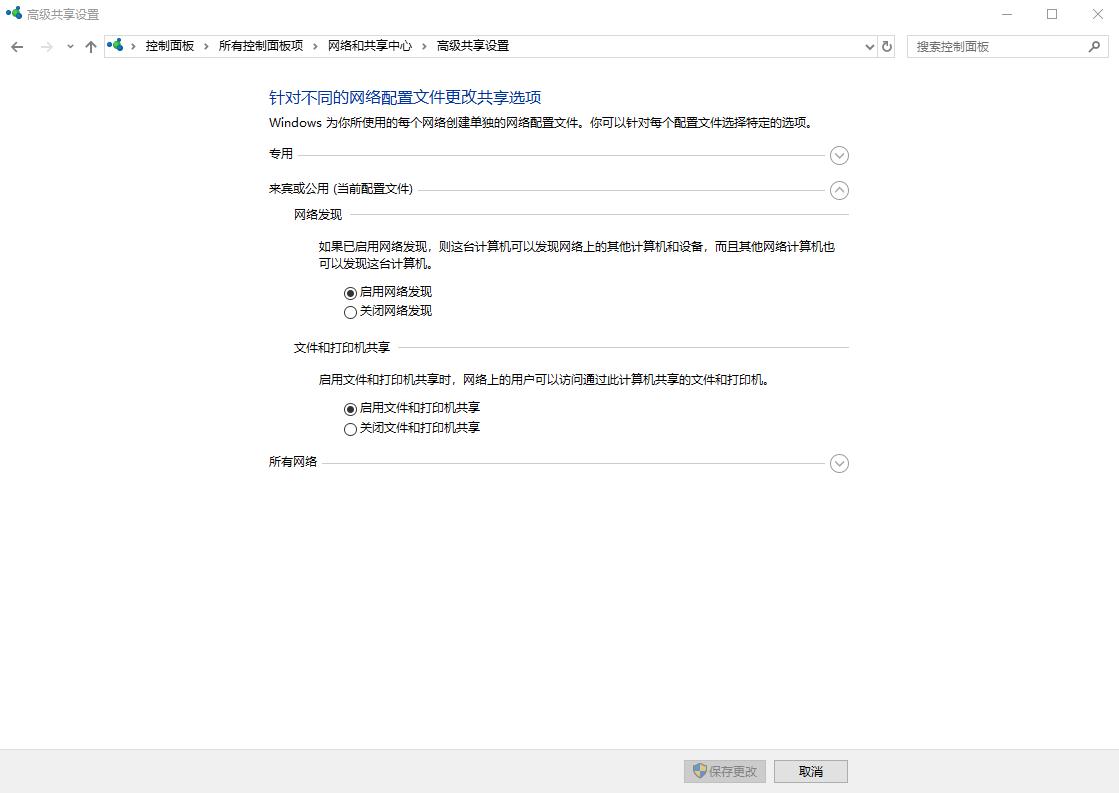Expand the 专用 profile section

[x=838, y=156]
